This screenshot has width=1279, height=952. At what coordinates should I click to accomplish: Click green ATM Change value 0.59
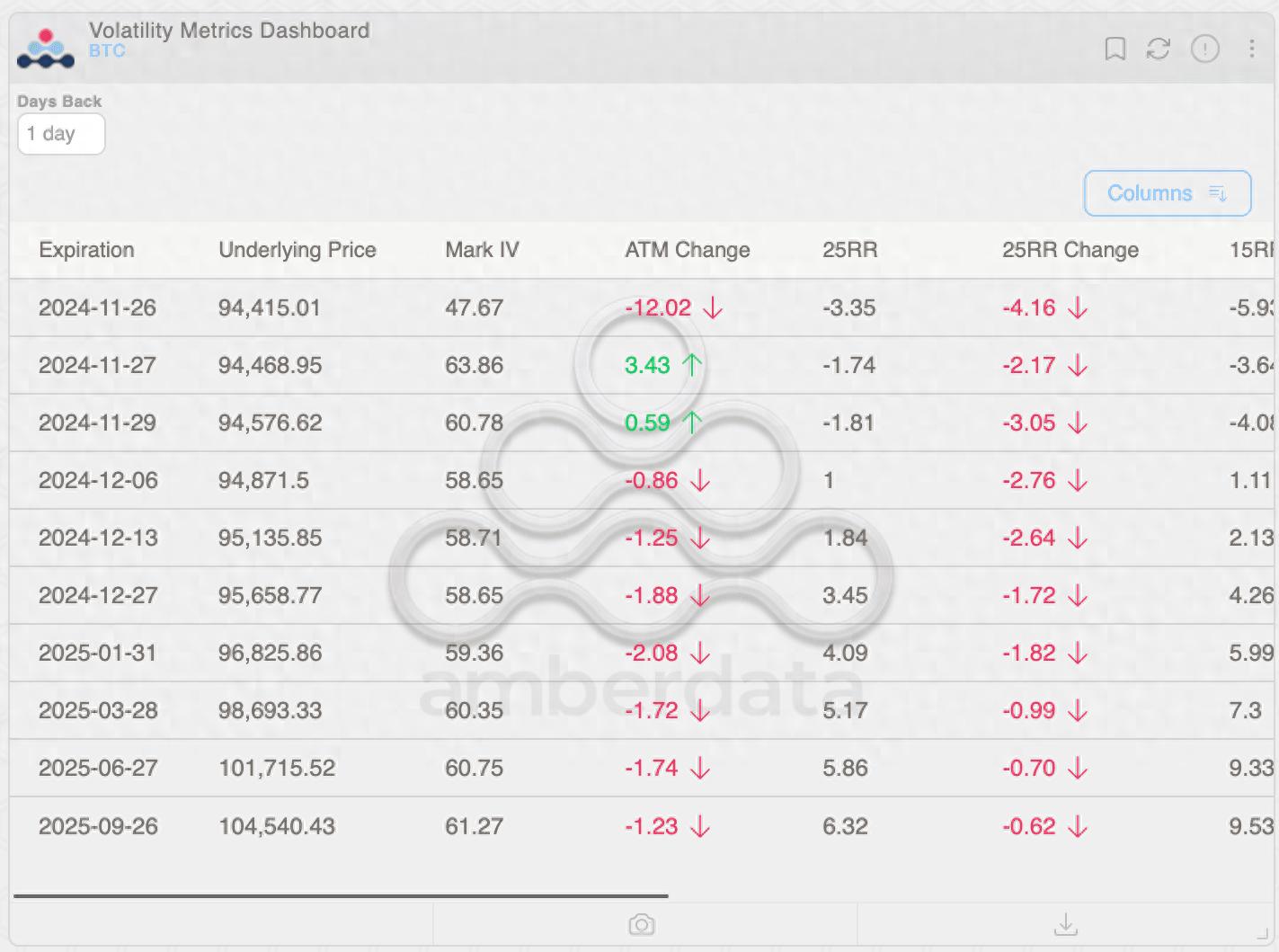click(647, 423)
